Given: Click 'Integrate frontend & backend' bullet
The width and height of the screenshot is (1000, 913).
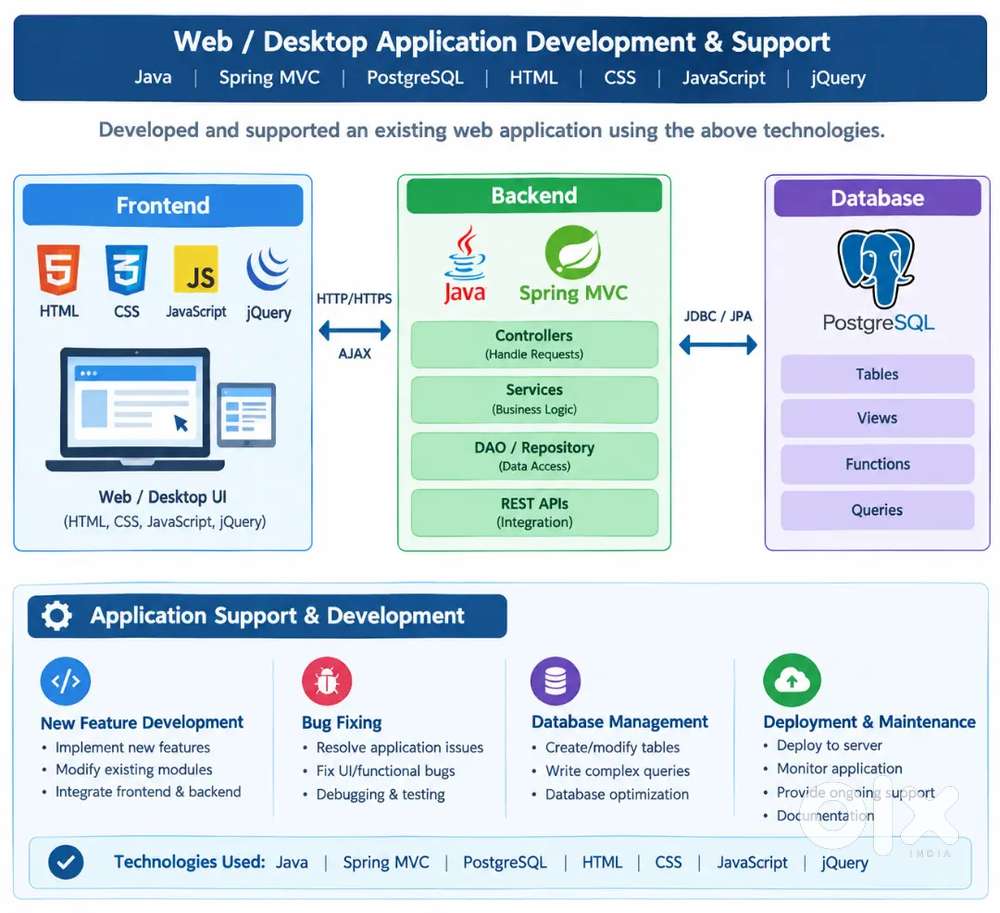Looking at the screenshot, I should pos(148,792).
